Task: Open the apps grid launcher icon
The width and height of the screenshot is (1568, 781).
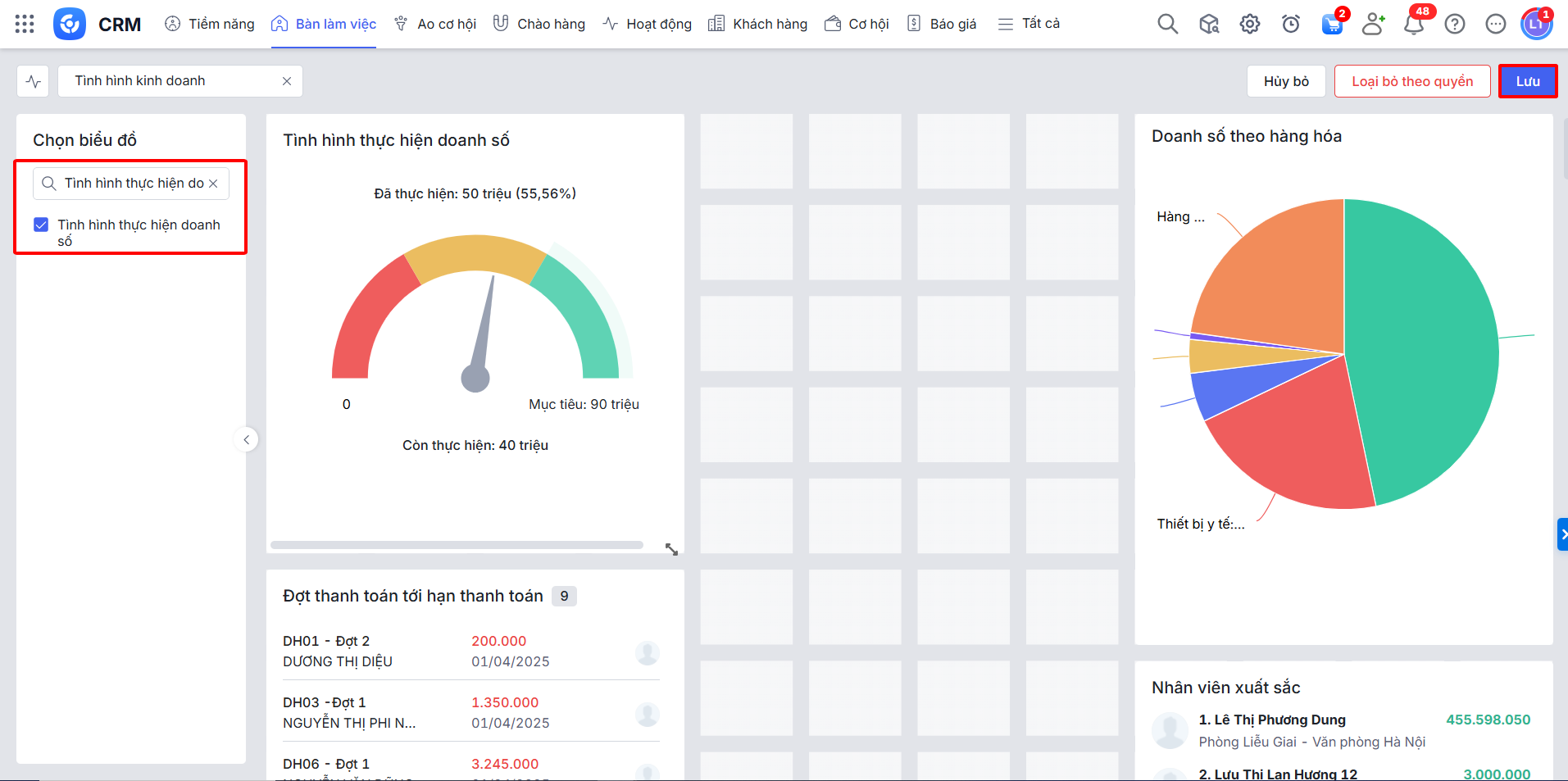Action: click(x=25, y=24)
